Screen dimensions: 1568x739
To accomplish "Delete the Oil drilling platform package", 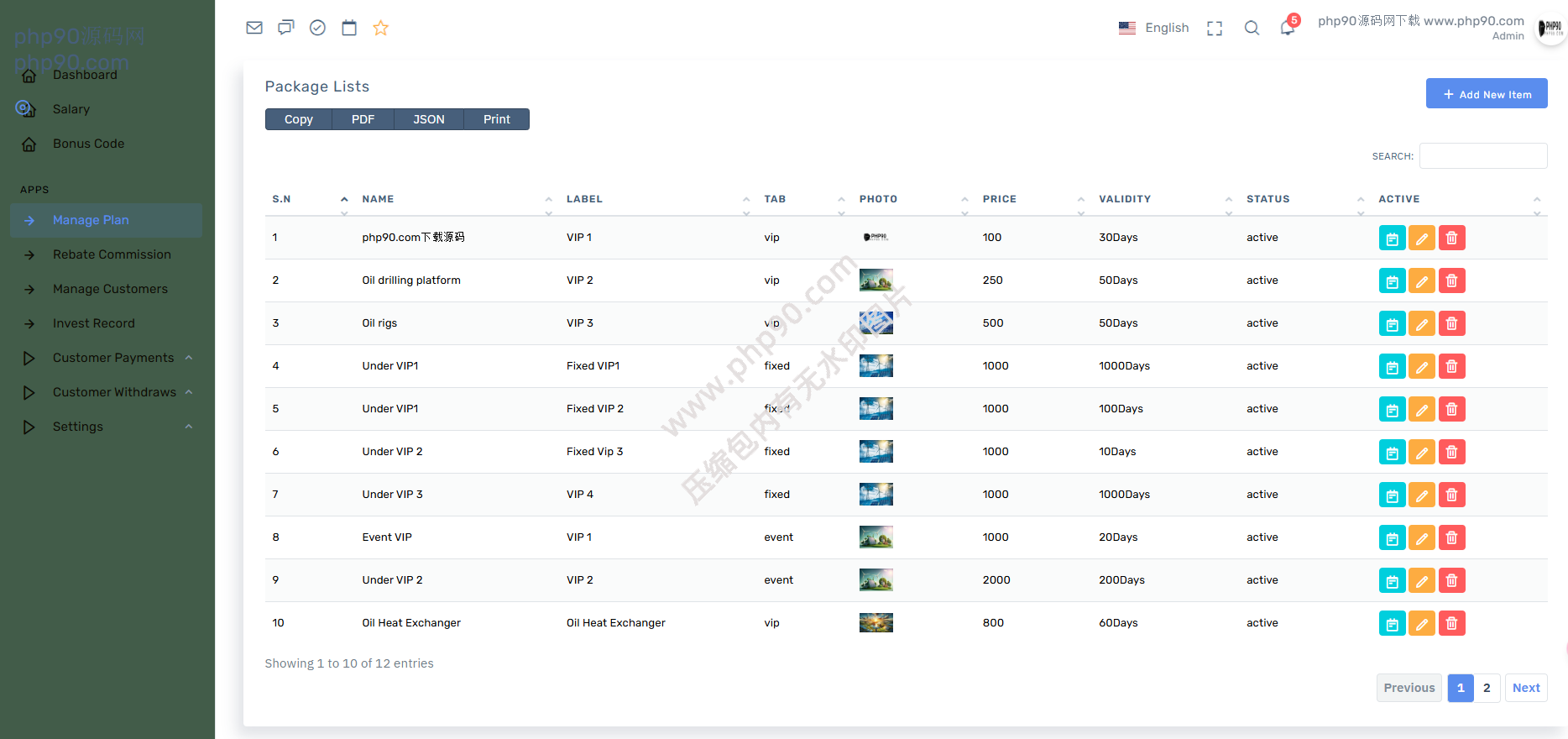I will pos(1451,280).
